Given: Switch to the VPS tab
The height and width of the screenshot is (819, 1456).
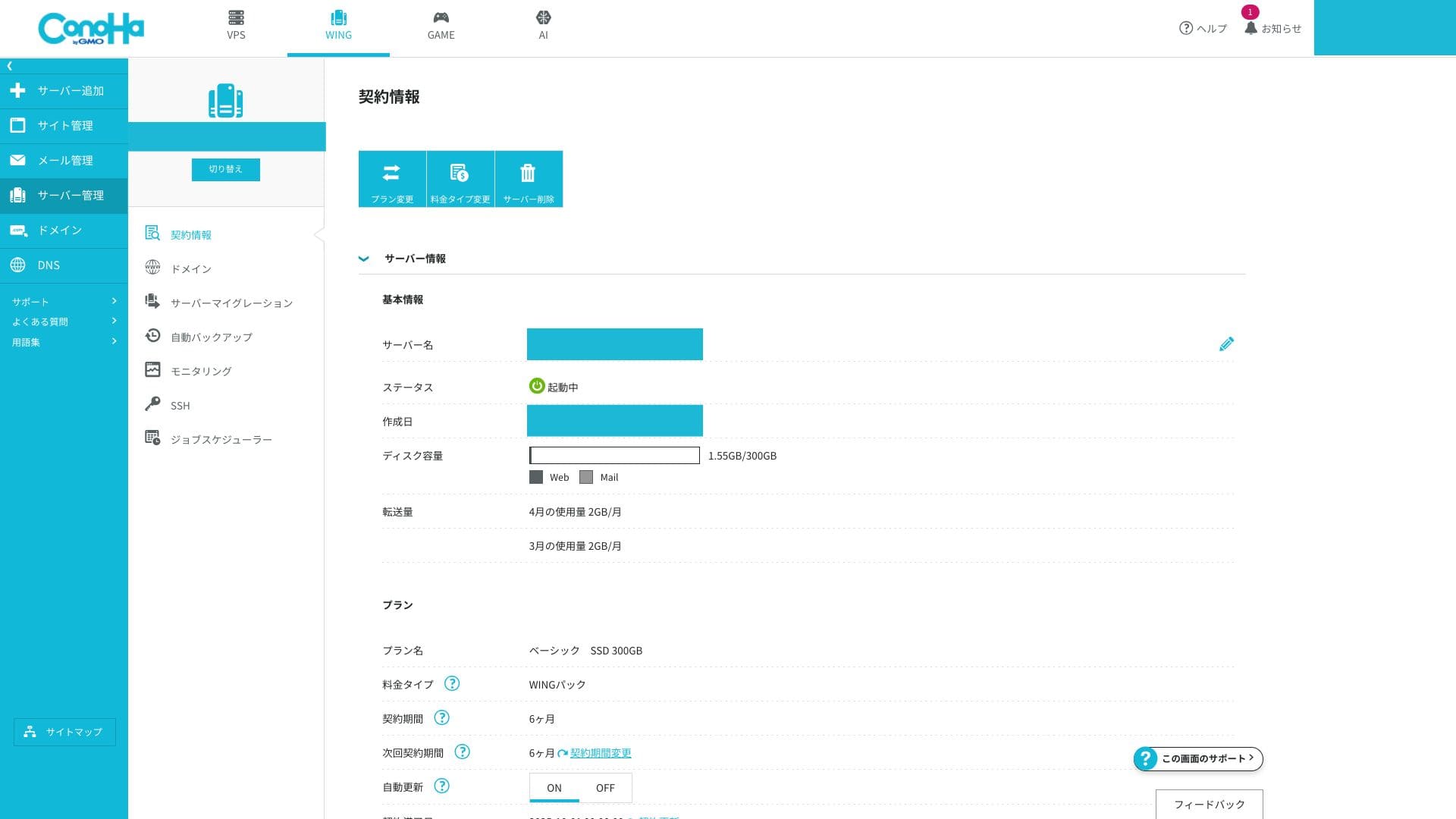Looking at the screenshot, I should [x=236, y=25].
